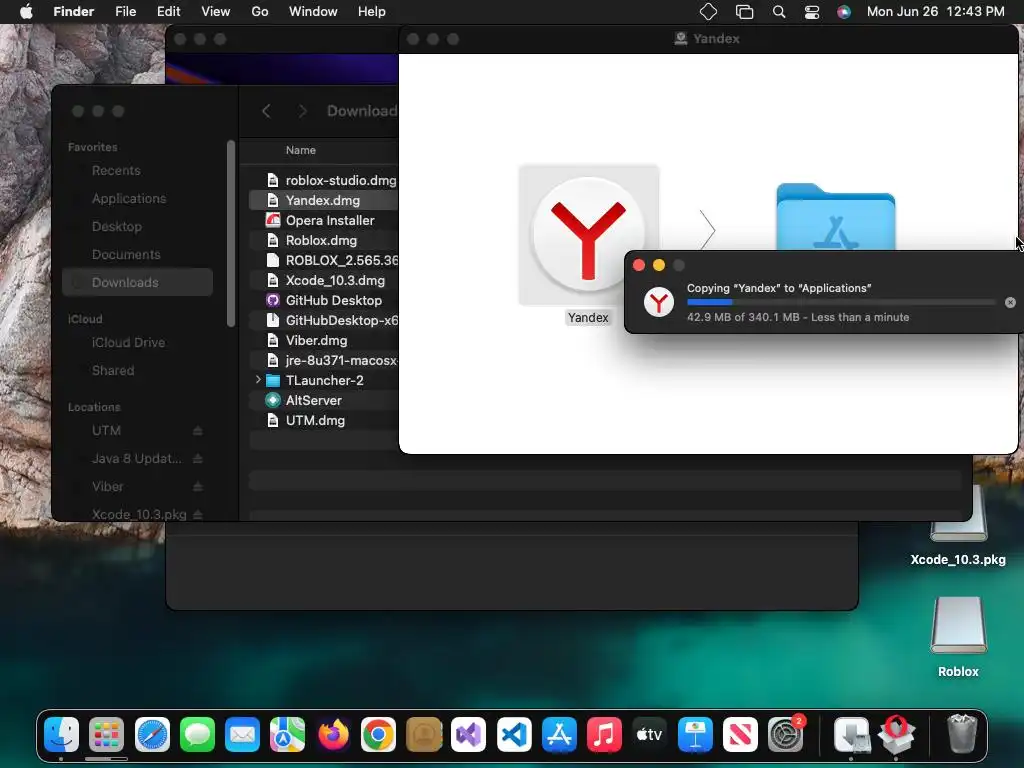The height and width of the screenshot is (768, 1024).
Task: Open the Yandex app icon in the installer window
Action: tap(588, 235)
